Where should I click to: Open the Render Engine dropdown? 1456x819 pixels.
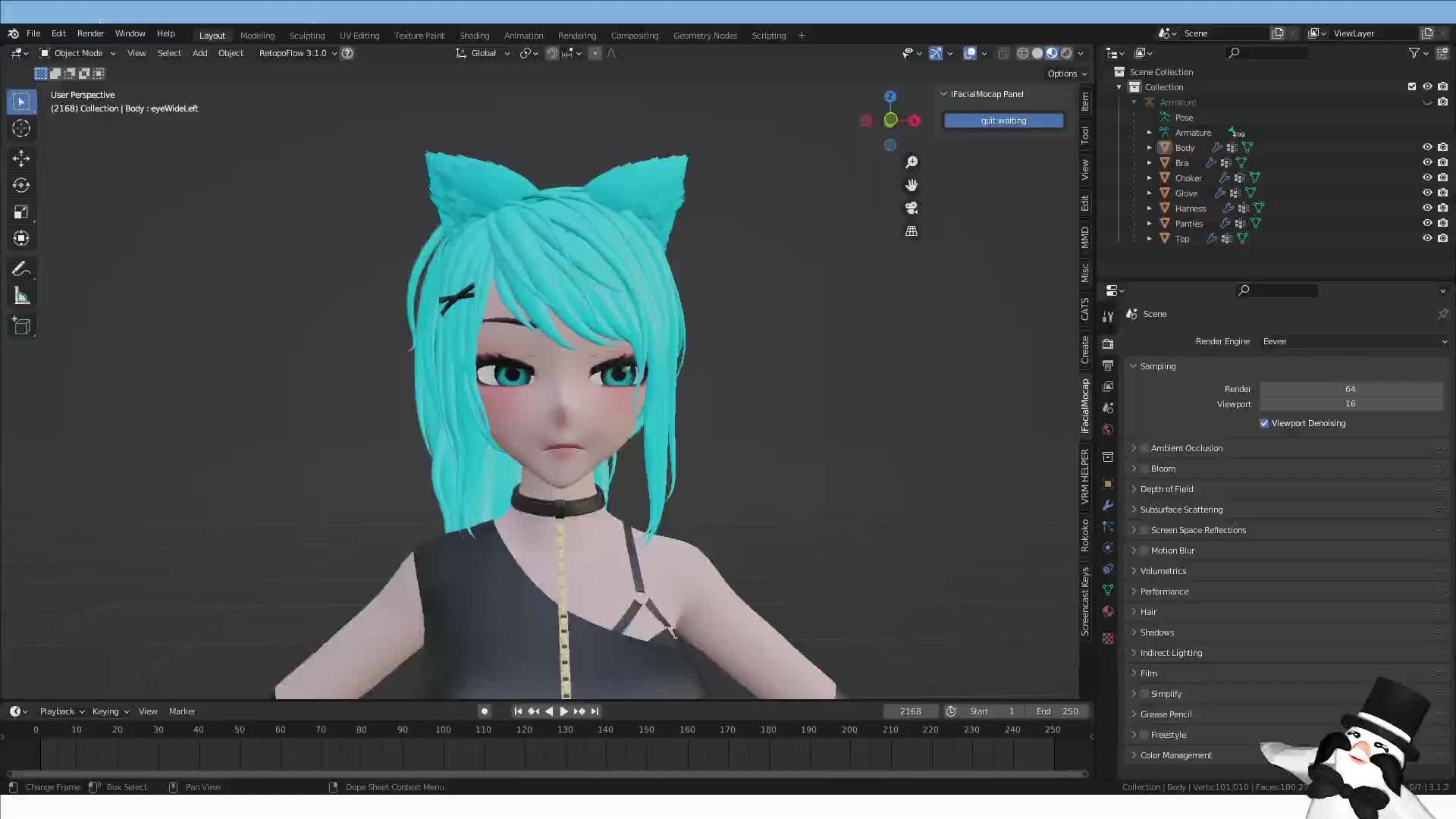(1354, 341)
